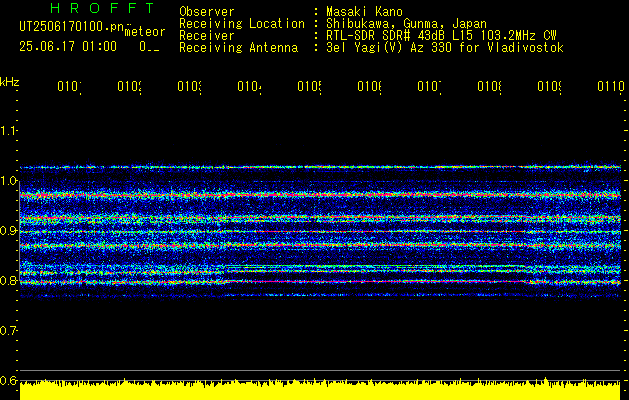Click the "Receiving Location" label

(x=242, y=24)
